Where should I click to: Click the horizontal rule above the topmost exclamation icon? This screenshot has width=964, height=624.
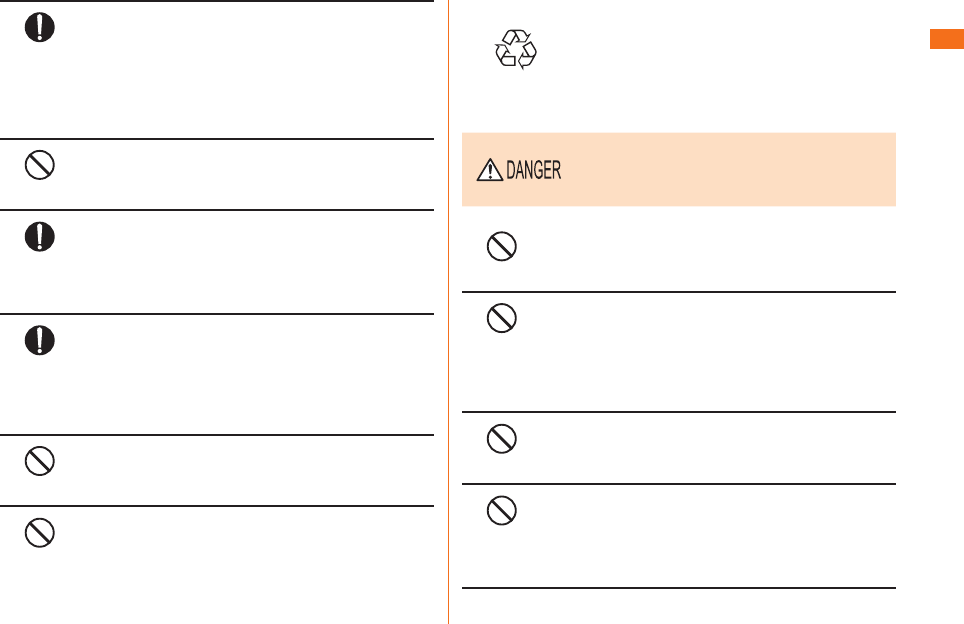click(x=217, y=1)
